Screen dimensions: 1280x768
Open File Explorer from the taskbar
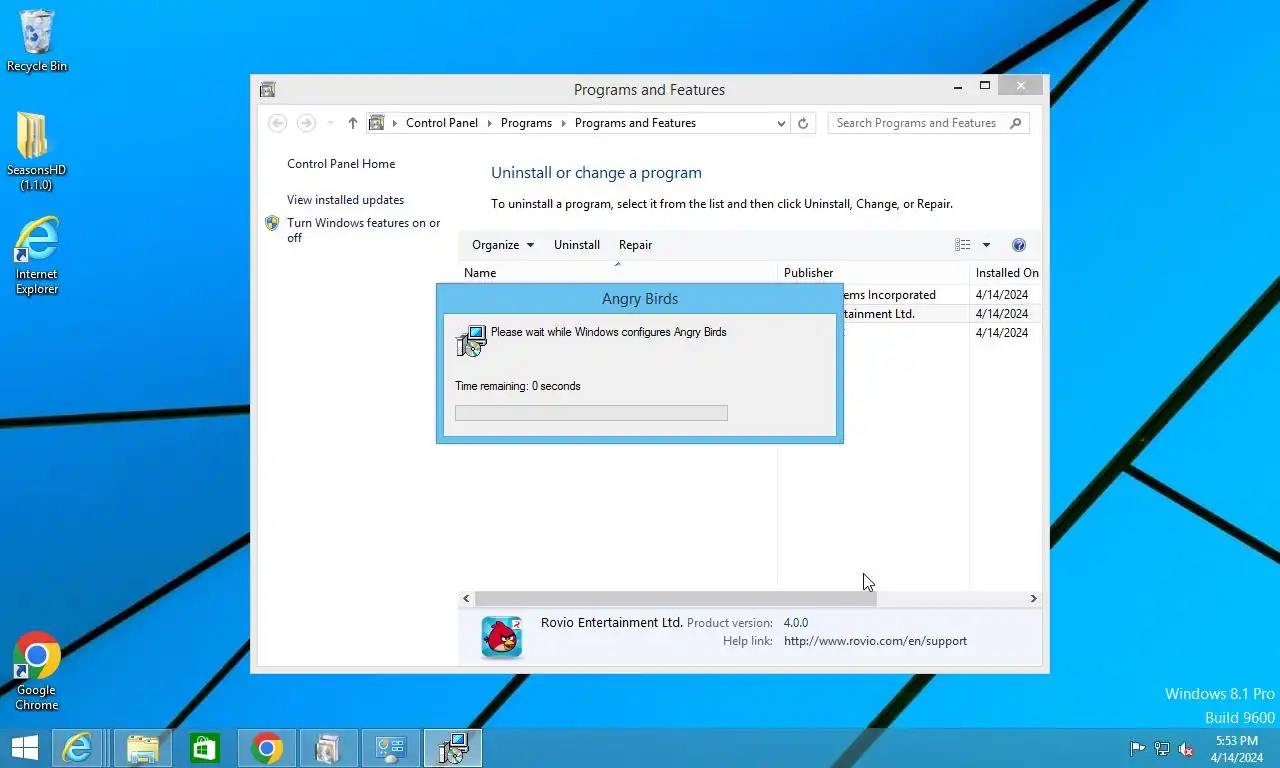[143, 748]
